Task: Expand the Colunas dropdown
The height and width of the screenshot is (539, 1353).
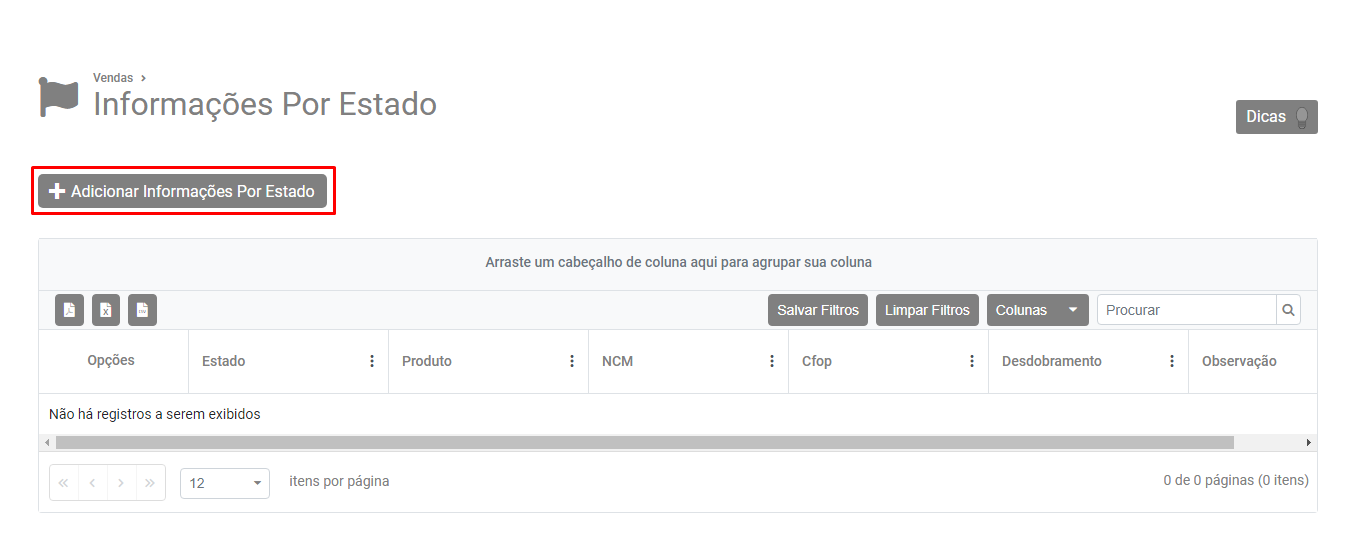Action: (1038, 310)
